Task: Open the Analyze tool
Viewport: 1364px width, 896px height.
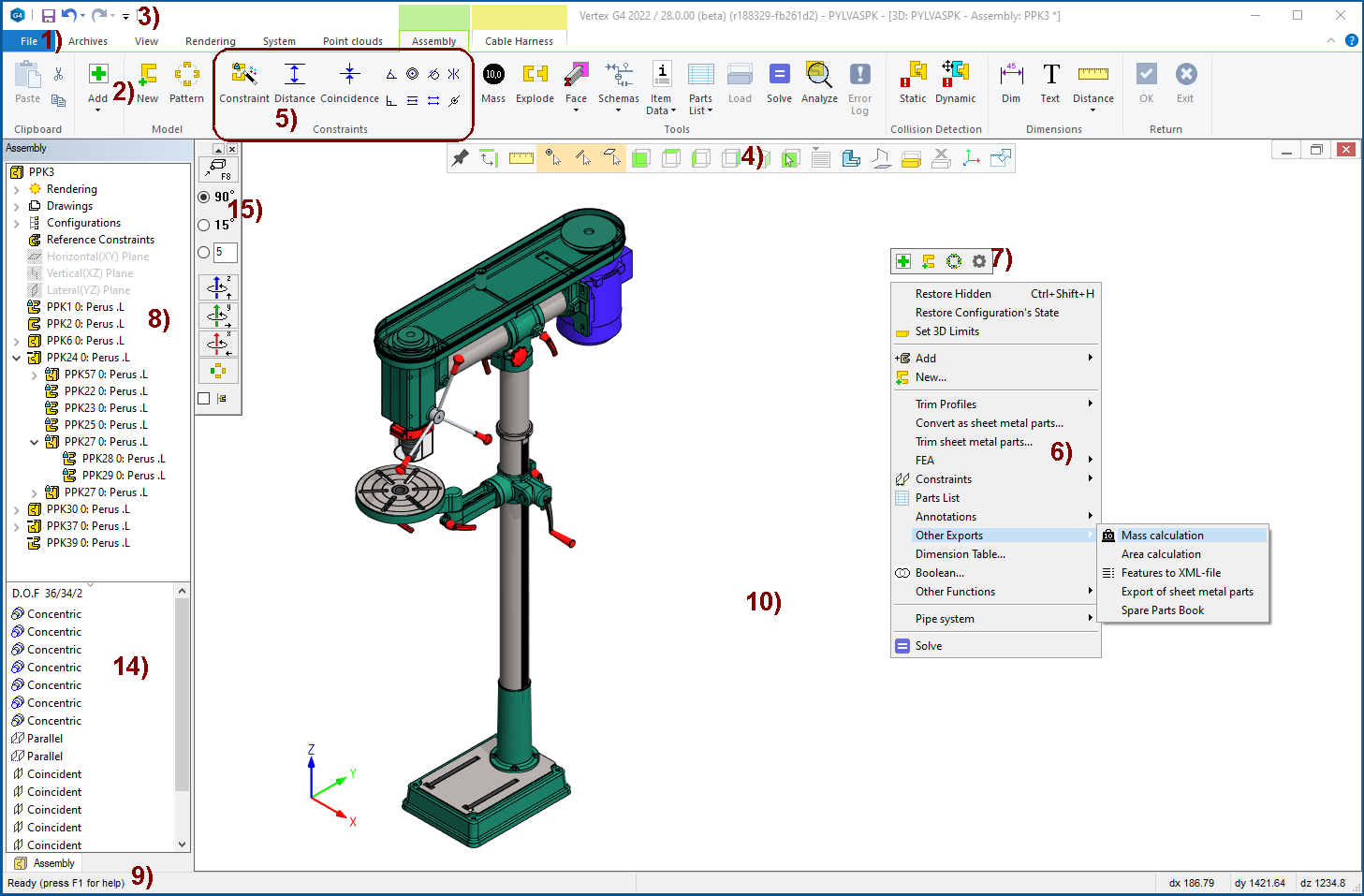Action: coord(819,75)
